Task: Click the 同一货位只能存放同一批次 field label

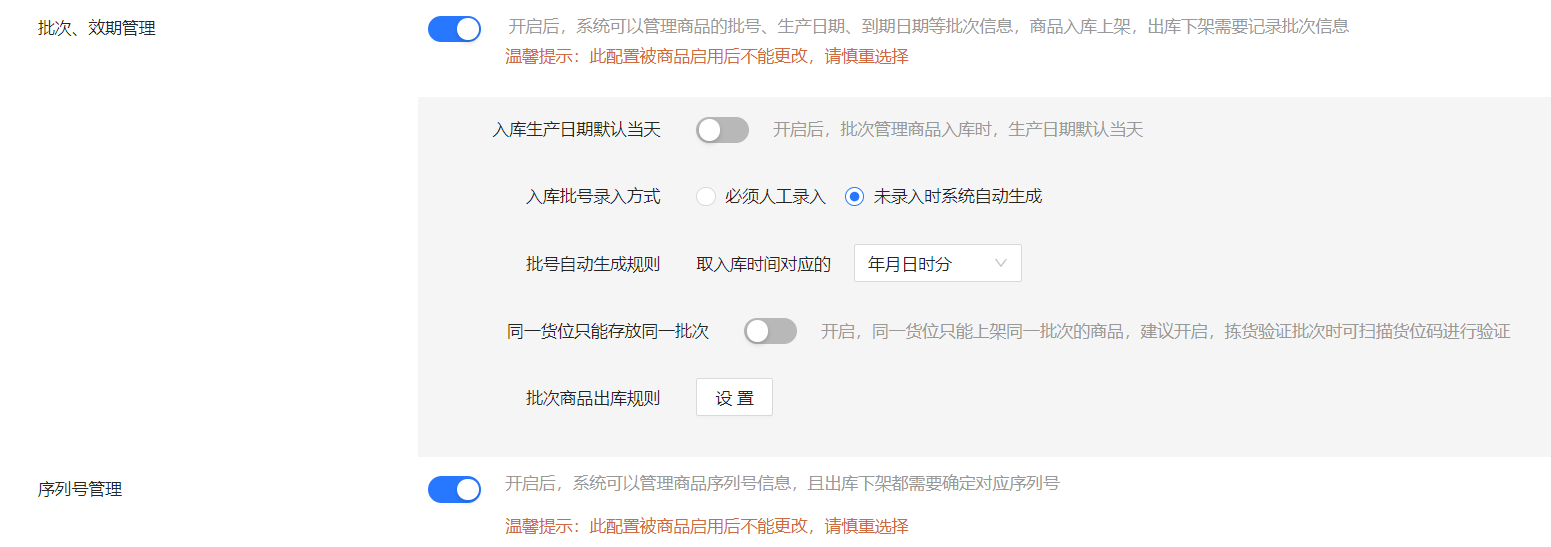Action: pos(608,331)
